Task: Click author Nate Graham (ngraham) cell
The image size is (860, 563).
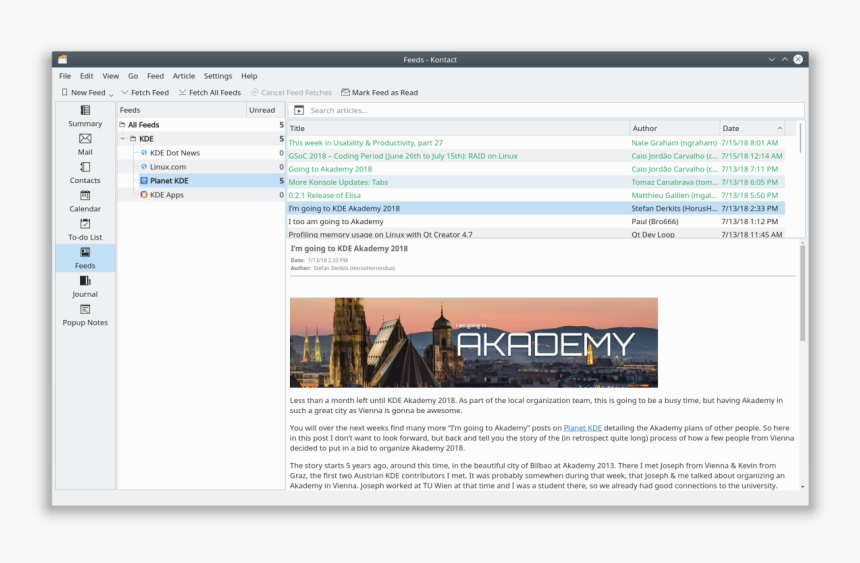Action: pyautogui.click(x=674, y=143)
